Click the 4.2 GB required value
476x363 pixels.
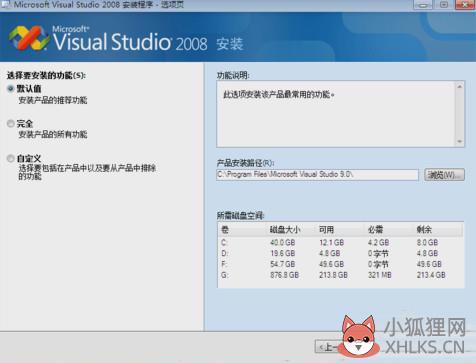pyautogui.click(x=378, y=243)
